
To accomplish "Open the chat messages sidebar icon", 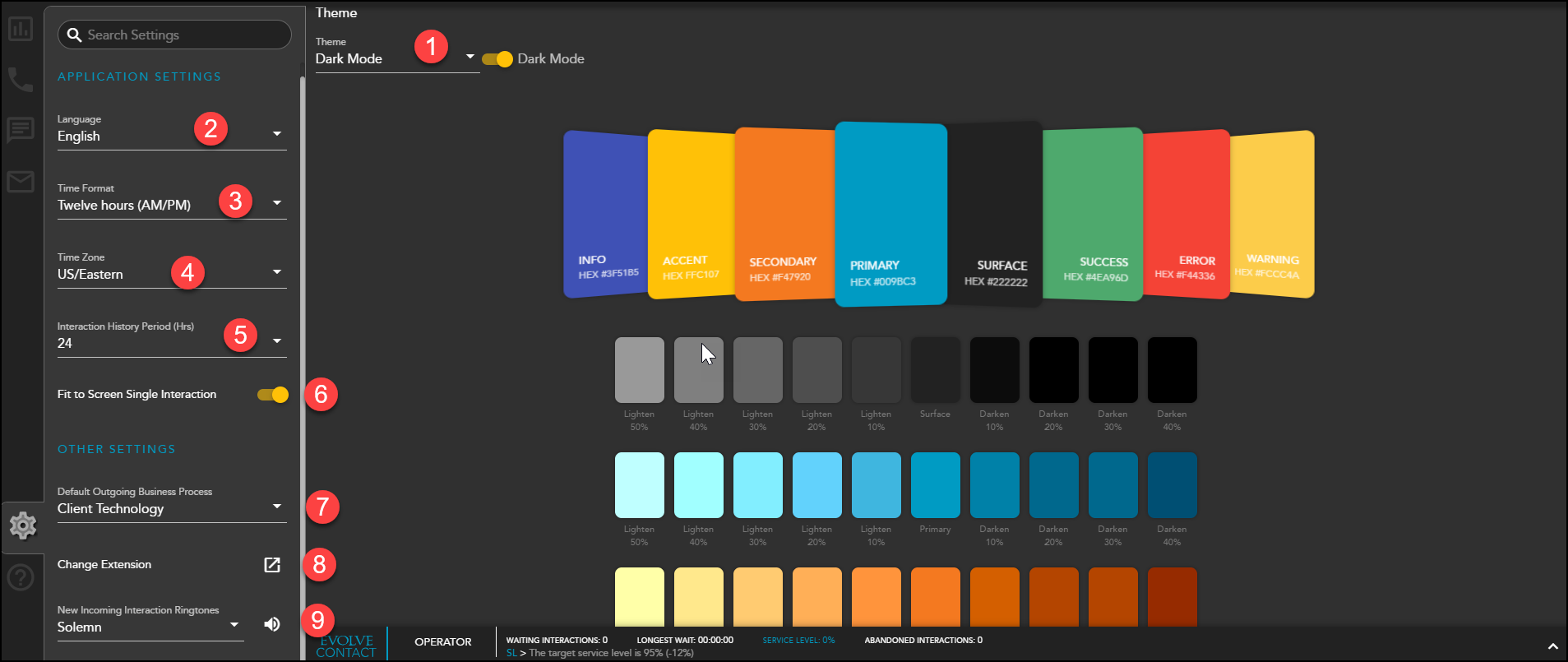I will (x=21, y=130).
